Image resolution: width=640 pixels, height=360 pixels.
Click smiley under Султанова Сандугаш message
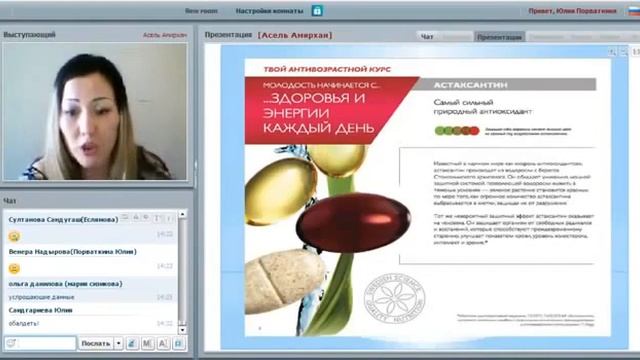point(14,236)
